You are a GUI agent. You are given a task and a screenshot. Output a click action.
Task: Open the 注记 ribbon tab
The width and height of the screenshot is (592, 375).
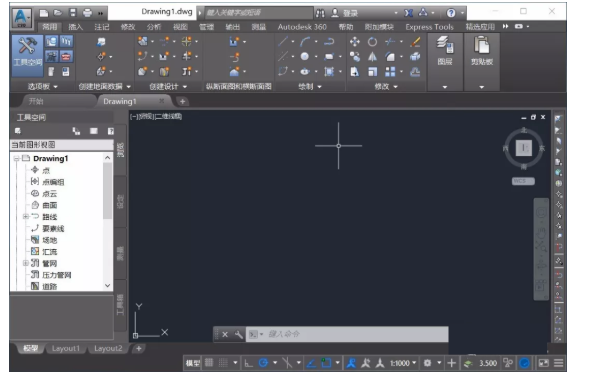click(102, 27)
